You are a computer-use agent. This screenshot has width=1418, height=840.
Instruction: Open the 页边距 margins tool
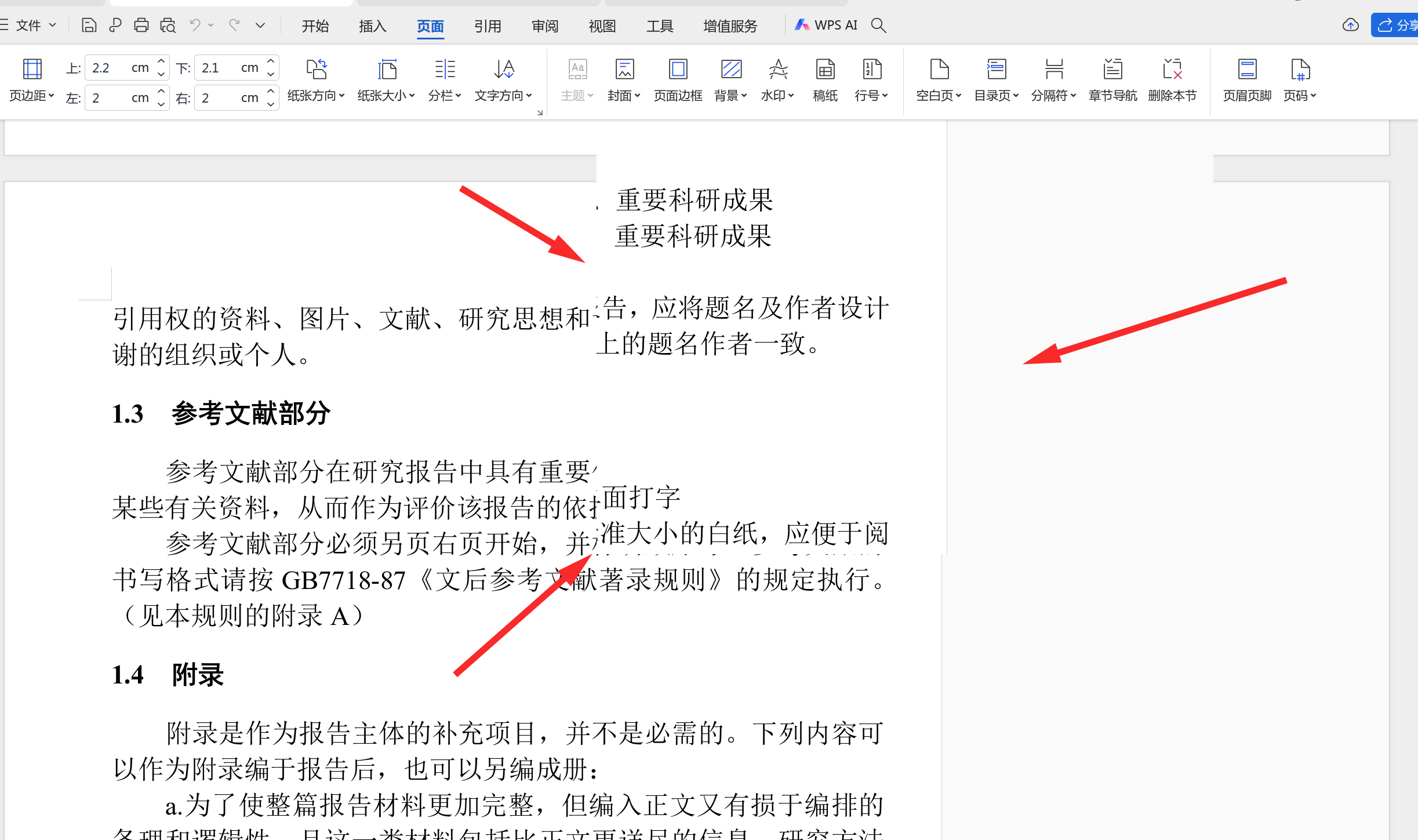[x=32, y=80]
